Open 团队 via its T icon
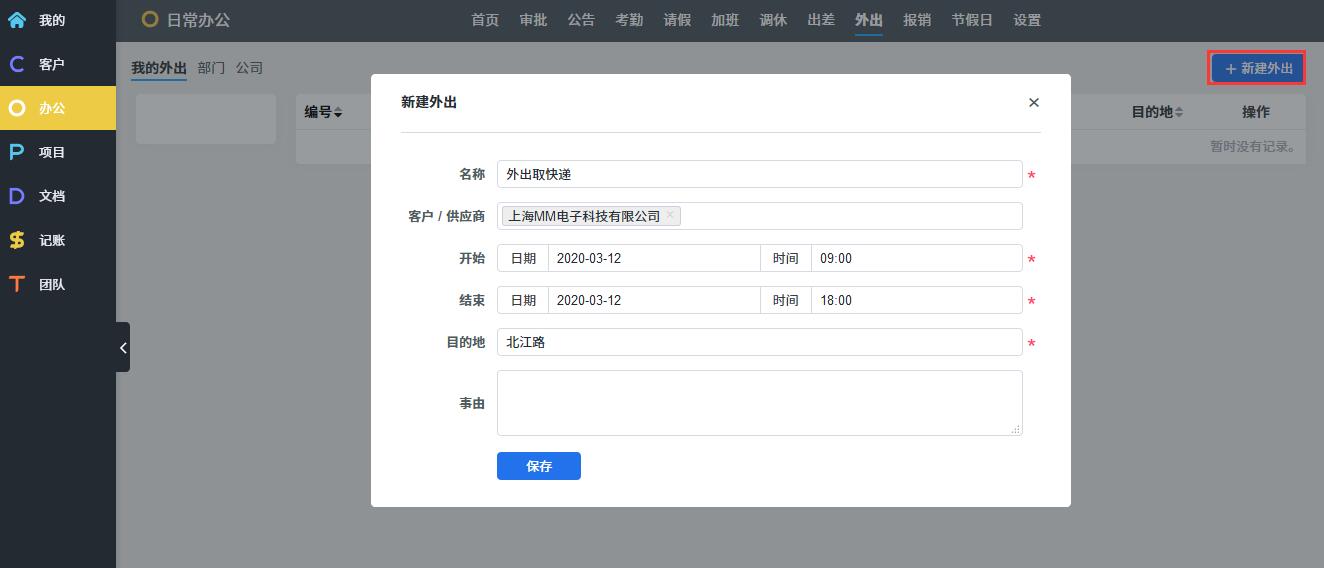1324x568 pixels. tap(17, 284)
